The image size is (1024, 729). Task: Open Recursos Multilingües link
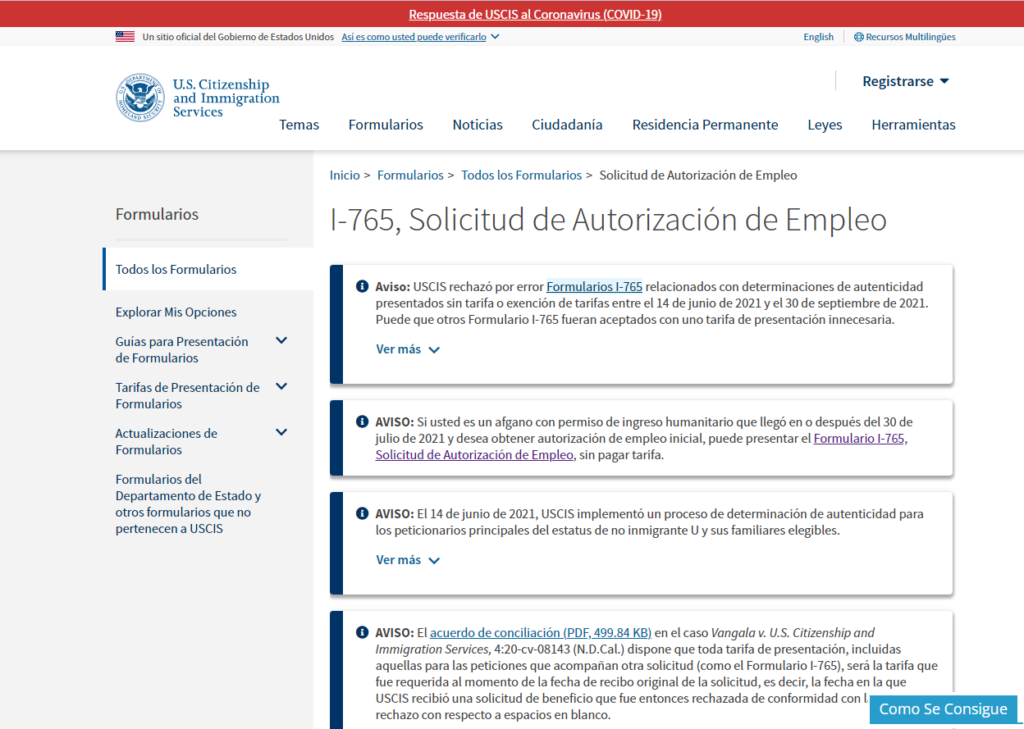pos(910,37)
